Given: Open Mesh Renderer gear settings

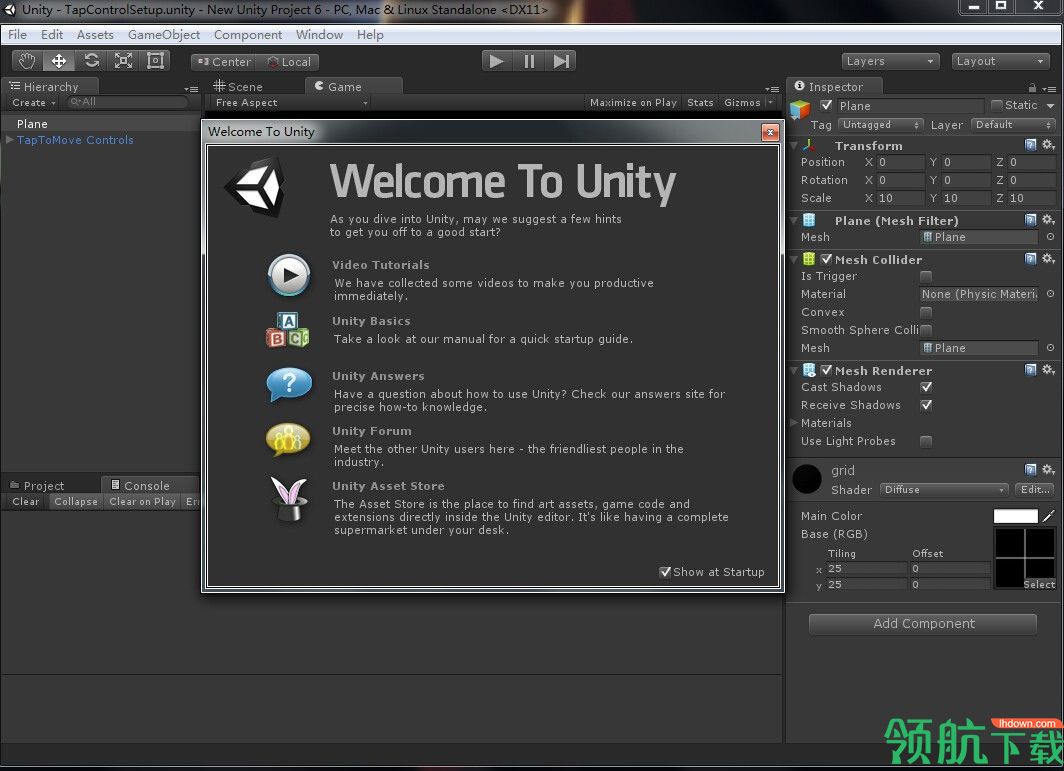Looking at the screenshot, I should point(1048,369).
